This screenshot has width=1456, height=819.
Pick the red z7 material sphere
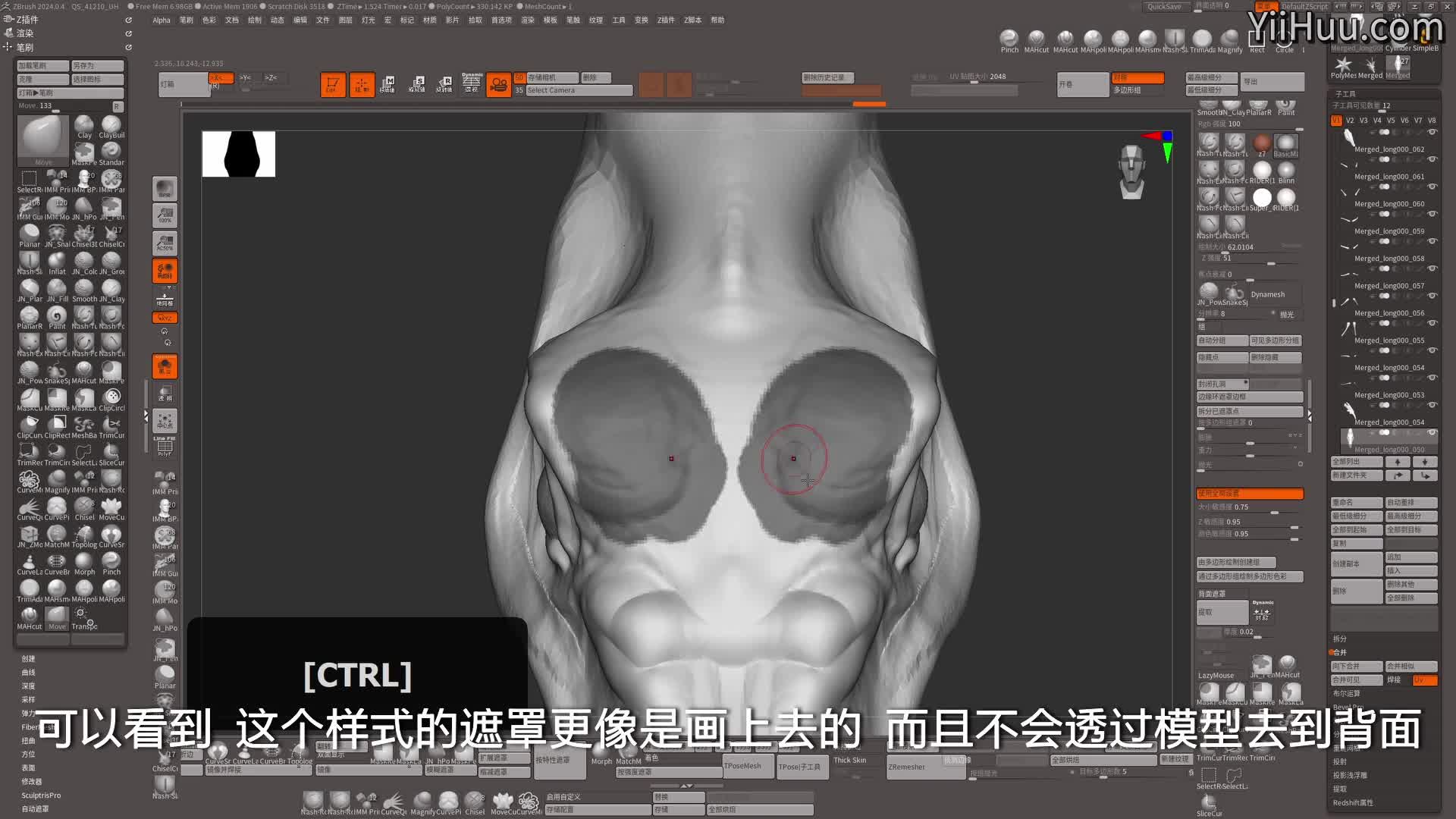(x=1262, y=143)
